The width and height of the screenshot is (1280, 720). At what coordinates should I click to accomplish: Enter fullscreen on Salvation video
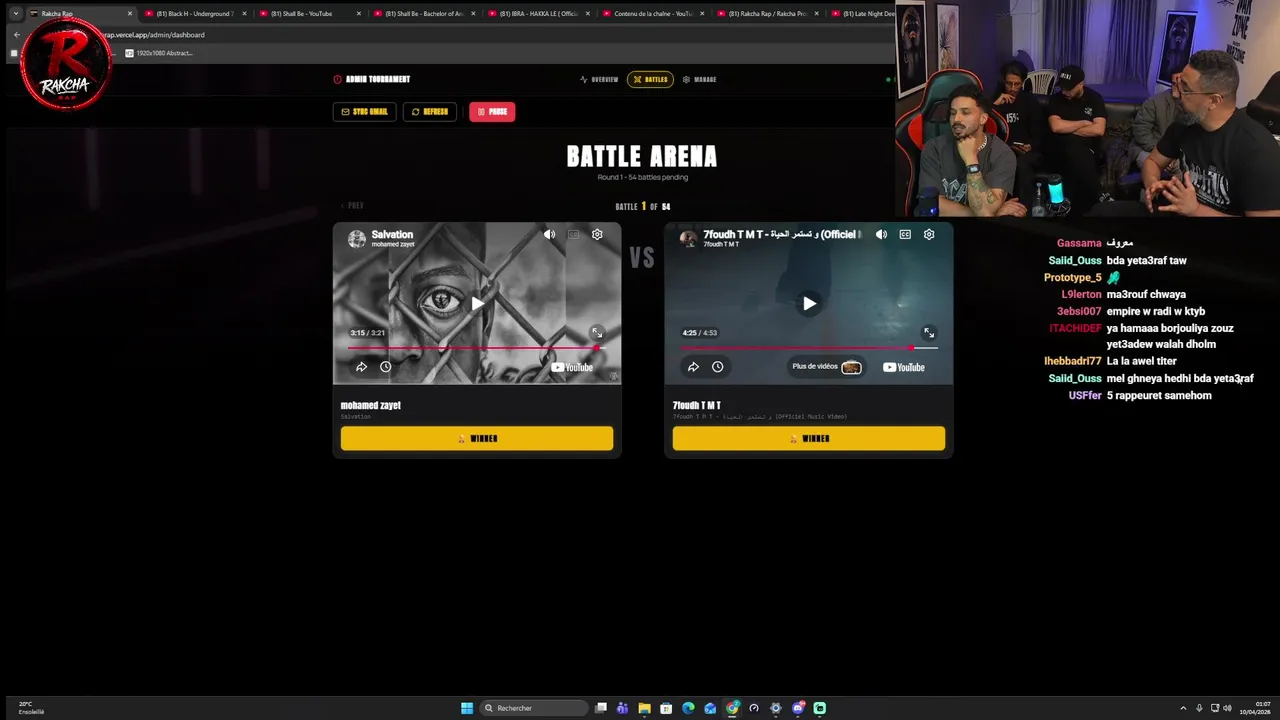click(x=597, y=333)
